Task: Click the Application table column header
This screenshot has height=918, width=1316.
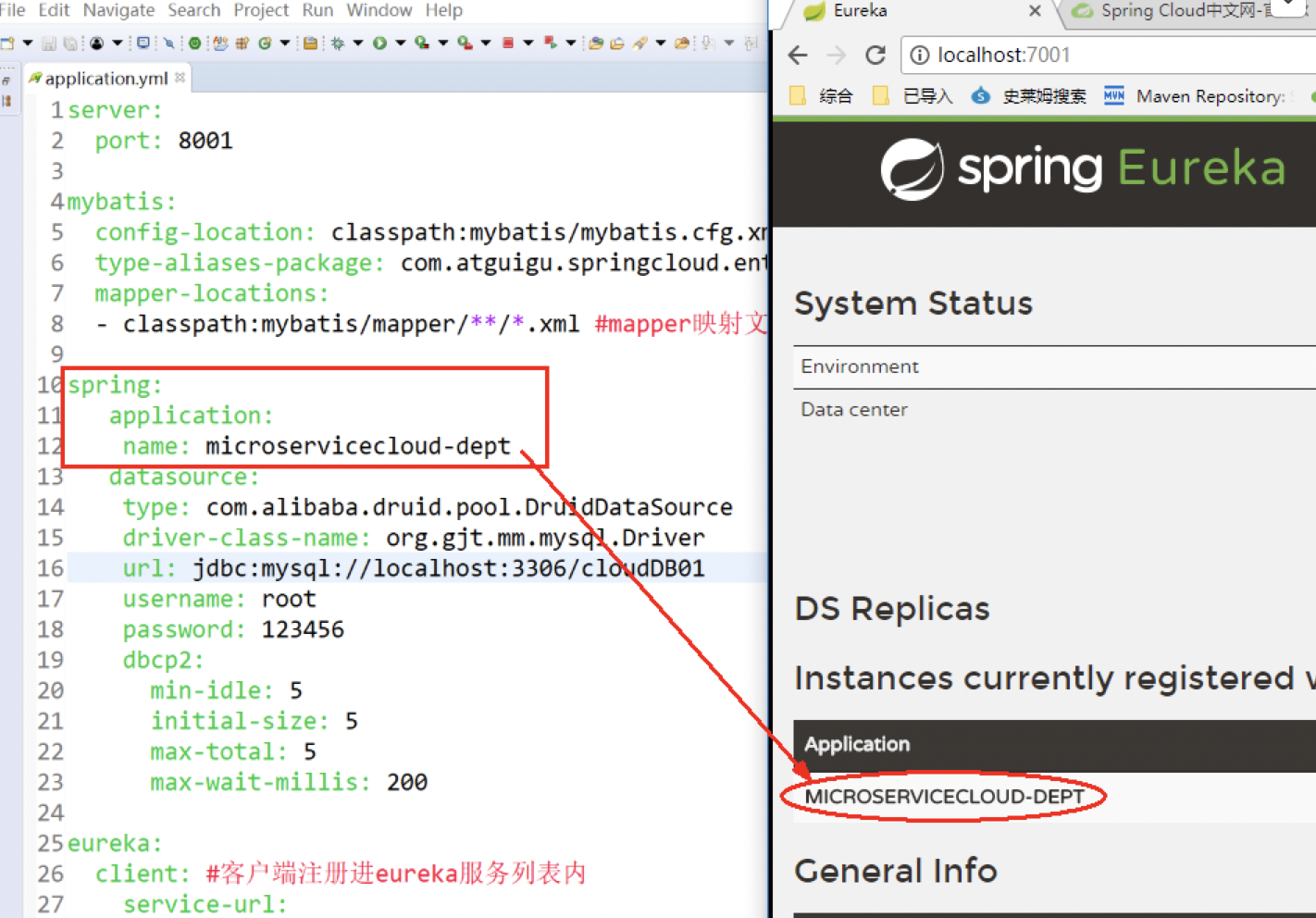Action: (857, 744)
